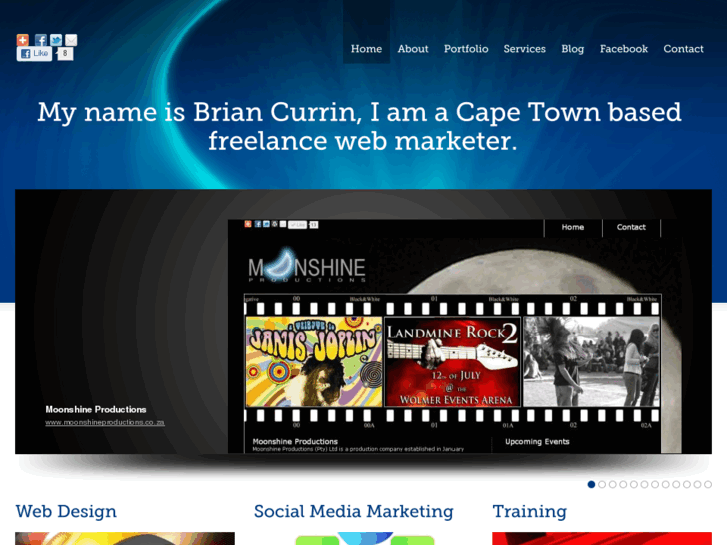Screen dimensions: 727x545
Task: Visit the Blog from the navigation
Action: pos(573,49)
